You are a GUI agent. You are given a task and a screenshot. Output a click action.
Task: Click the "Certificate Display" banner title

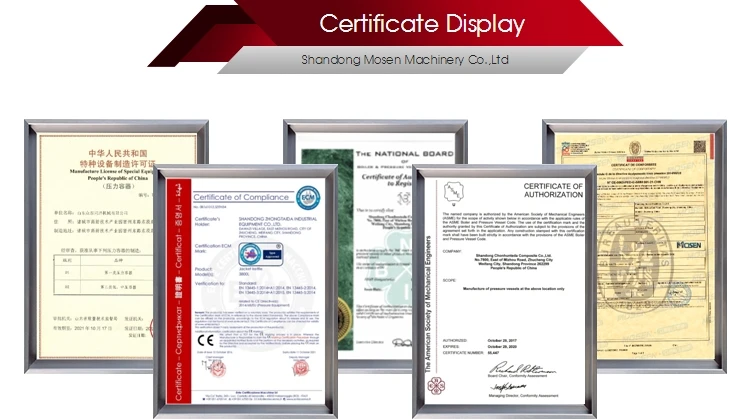(x=422, y=24)
